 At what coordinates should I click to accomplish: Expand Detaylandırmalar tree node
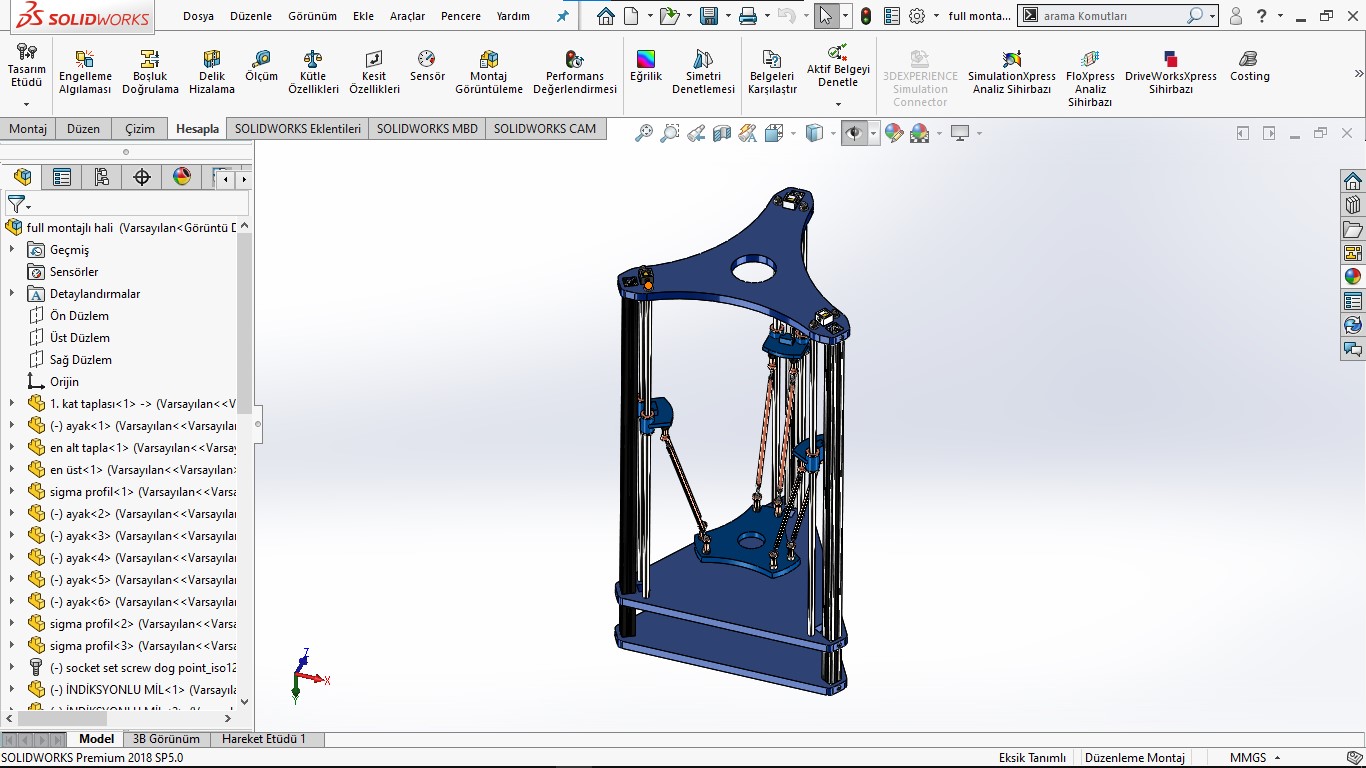pyautogui.click(x=12, y=294)
